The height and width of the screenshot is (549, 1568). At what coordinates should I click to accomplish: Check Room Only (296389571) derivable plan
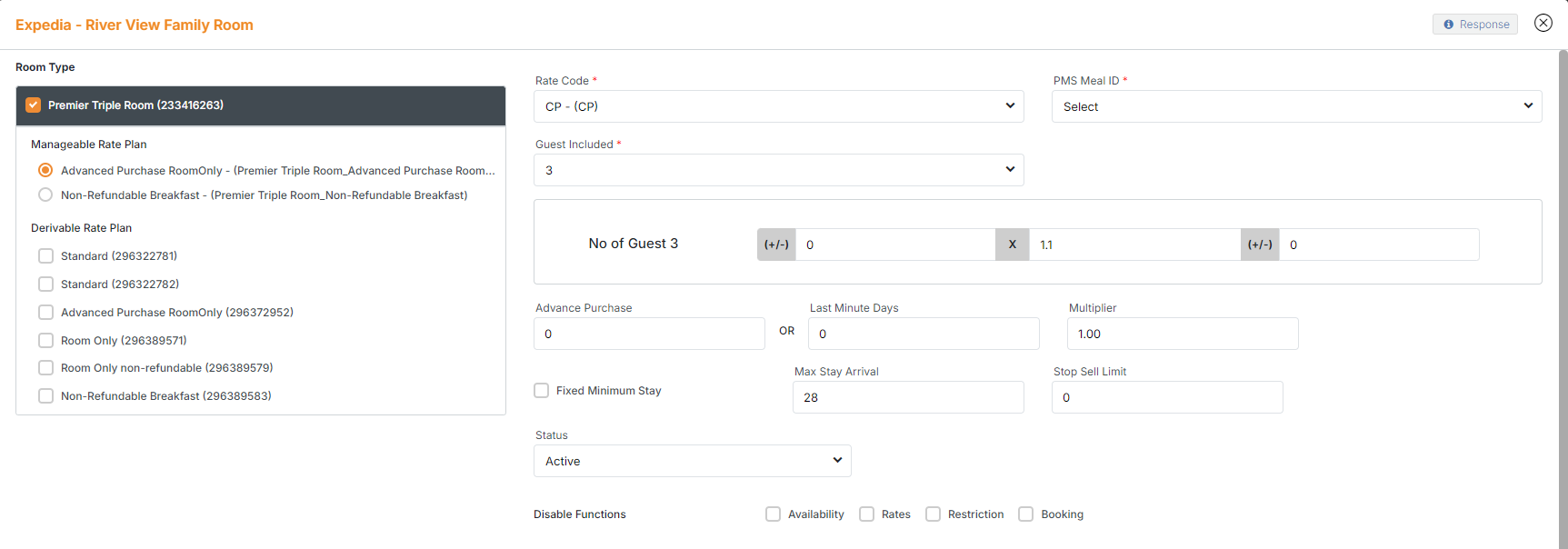[x=45, y=341]
